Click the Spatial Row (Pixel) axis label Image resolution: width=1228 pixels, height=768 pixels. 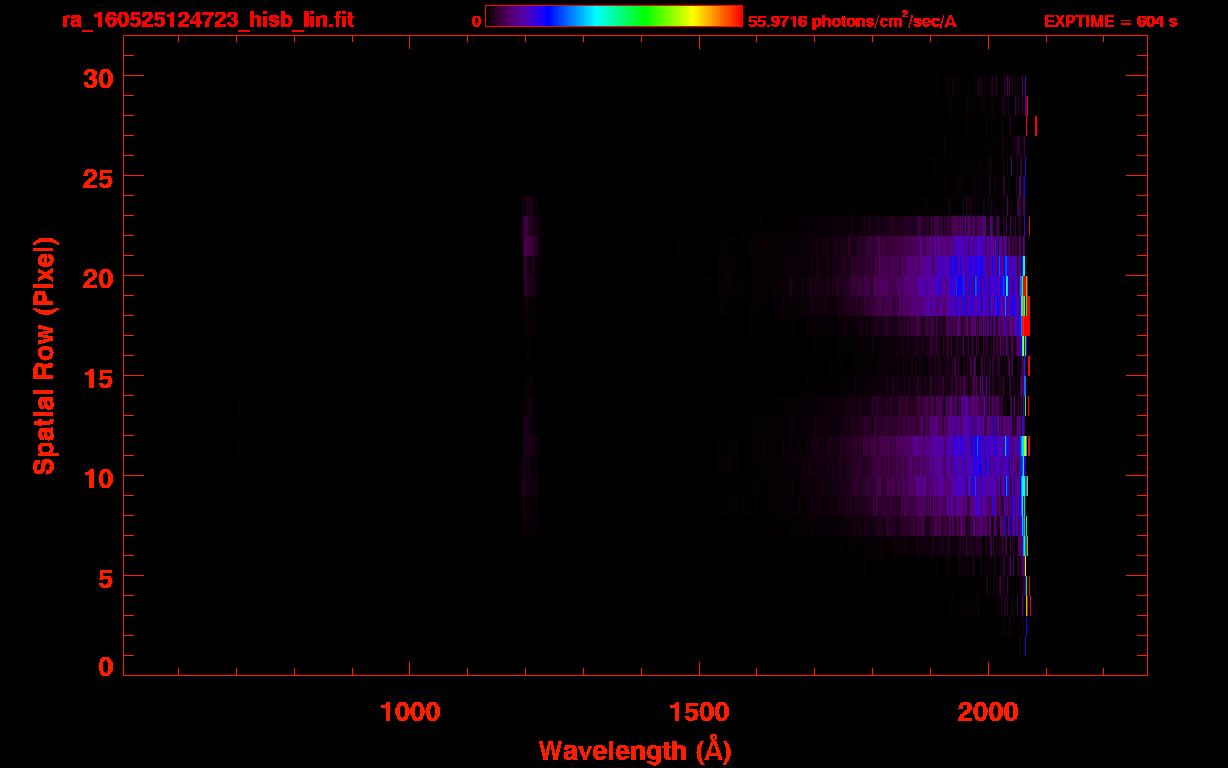coord(44,355)
